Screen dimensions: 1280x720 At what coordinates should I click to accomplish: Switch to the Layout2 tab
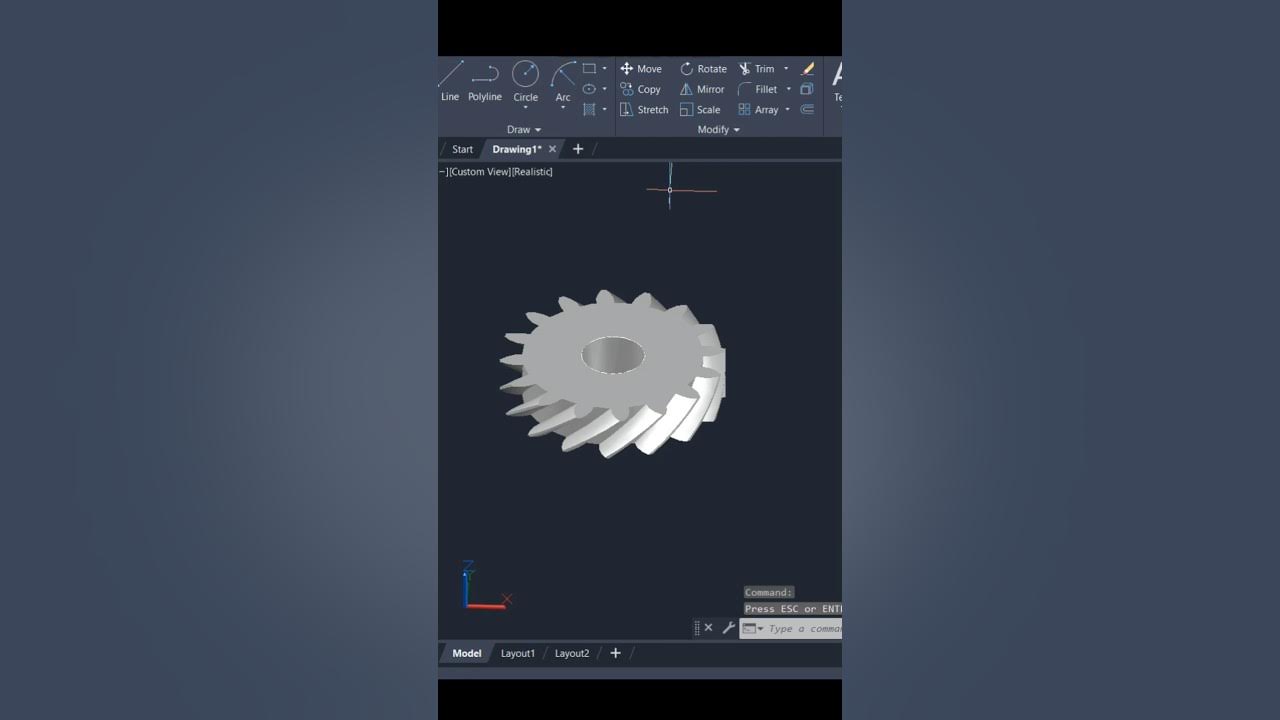coord(572,653)
